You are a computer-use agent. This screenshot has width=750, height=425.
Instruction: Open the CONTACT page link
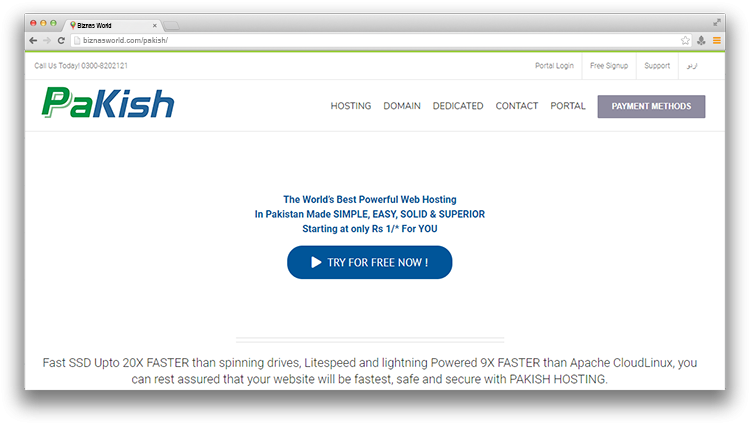coord(517,106)
